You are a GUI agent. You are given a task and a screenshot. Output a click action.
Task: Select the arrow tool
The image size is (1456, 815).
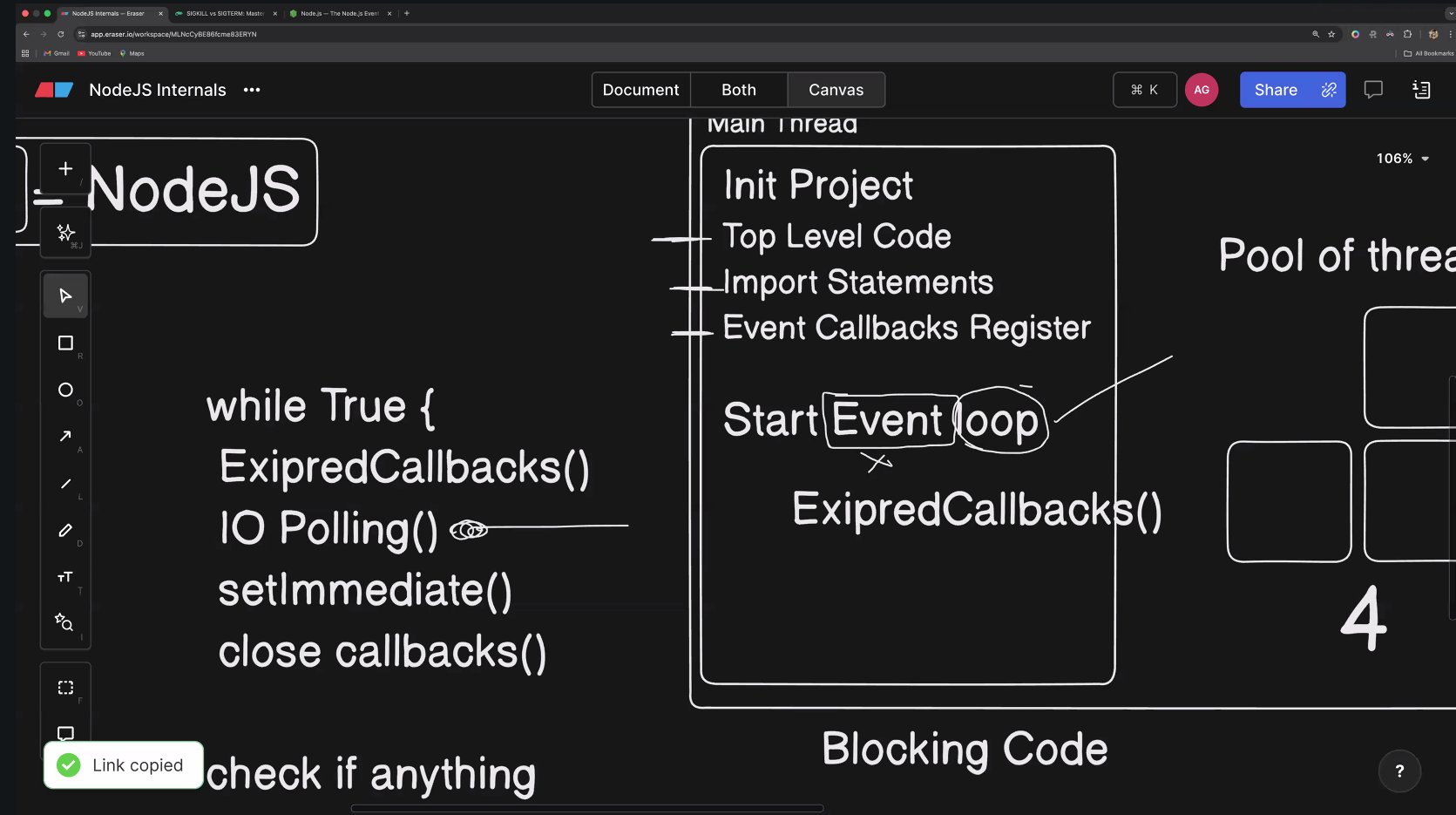(x=65, y=437)
